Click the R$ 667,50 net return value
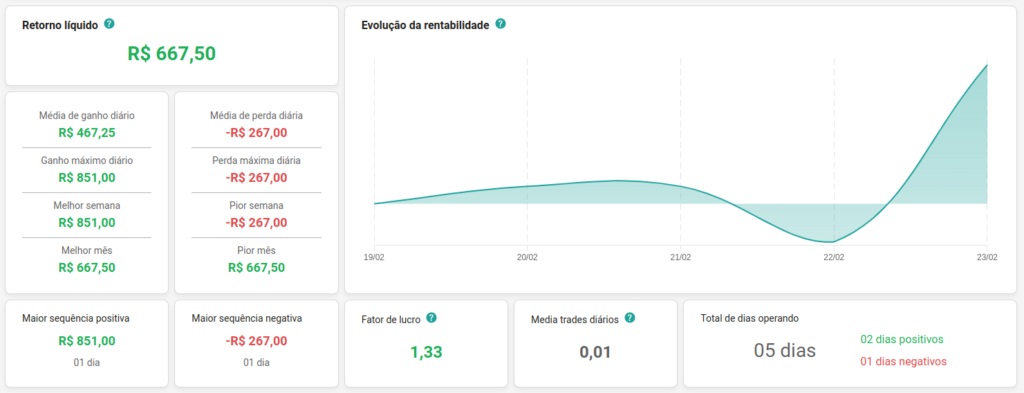The height and width of the screenshot is (393, 1024). click(172, 54)
